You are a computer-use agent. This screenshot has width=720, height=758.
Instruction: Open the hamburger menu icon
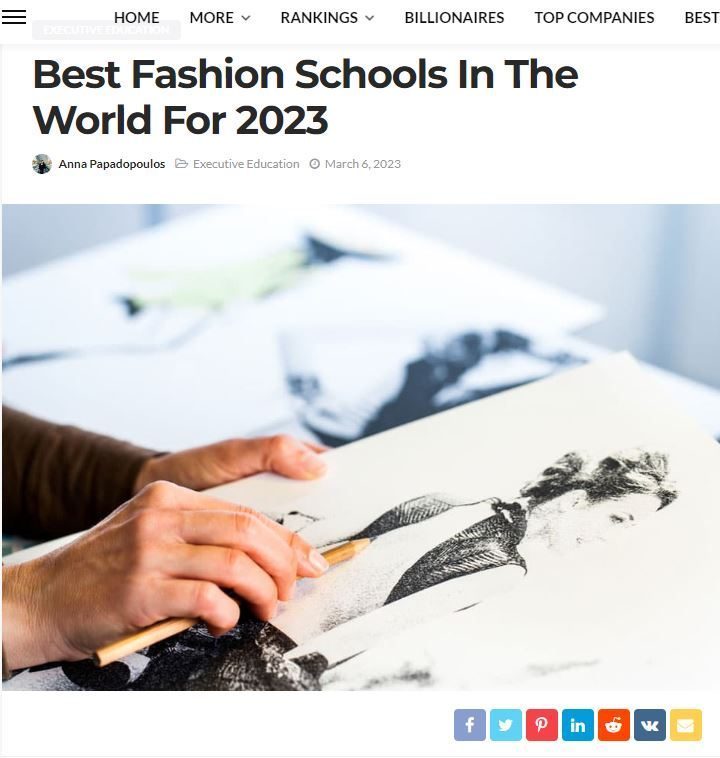(x=14, y=17)
